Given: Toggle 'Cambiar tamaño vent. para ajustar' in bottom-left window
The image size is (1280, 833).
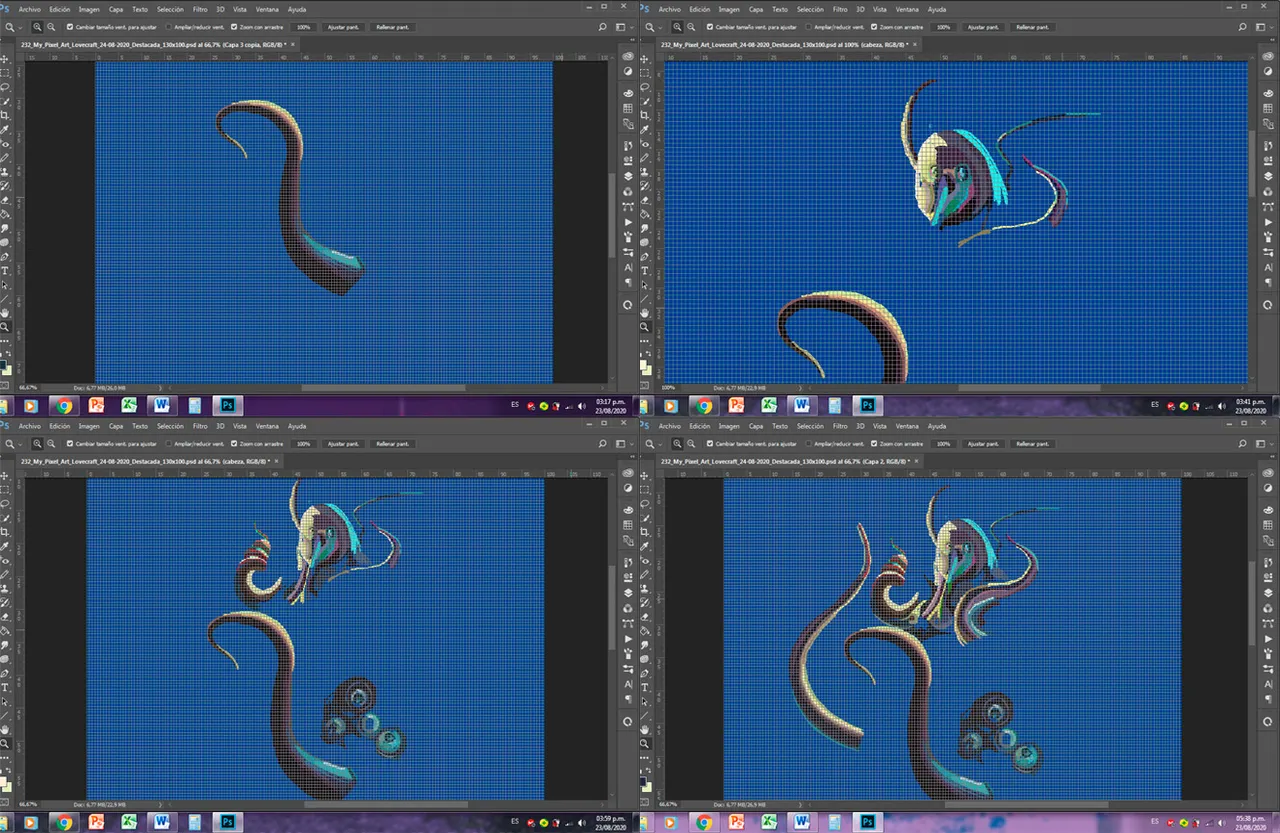Looking at the screenshot, I should [70, 443].
